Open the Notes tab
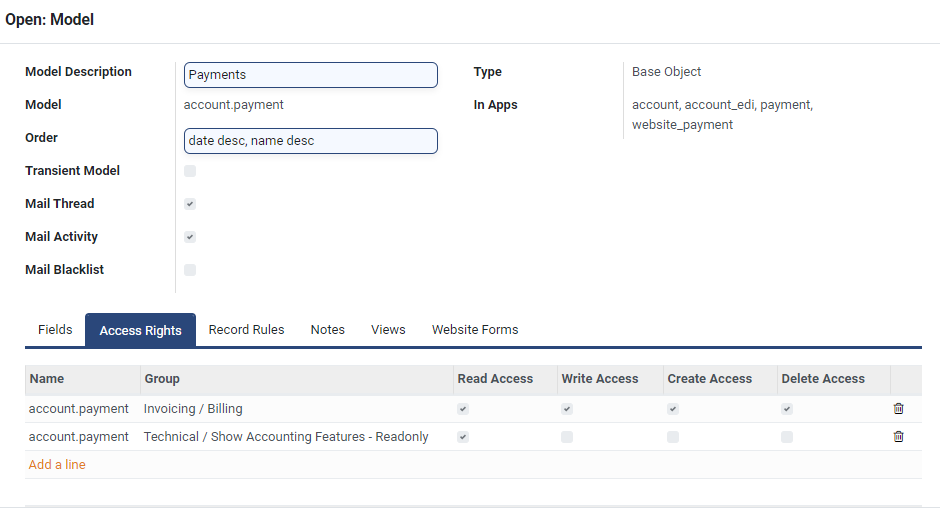 (327, 330)
